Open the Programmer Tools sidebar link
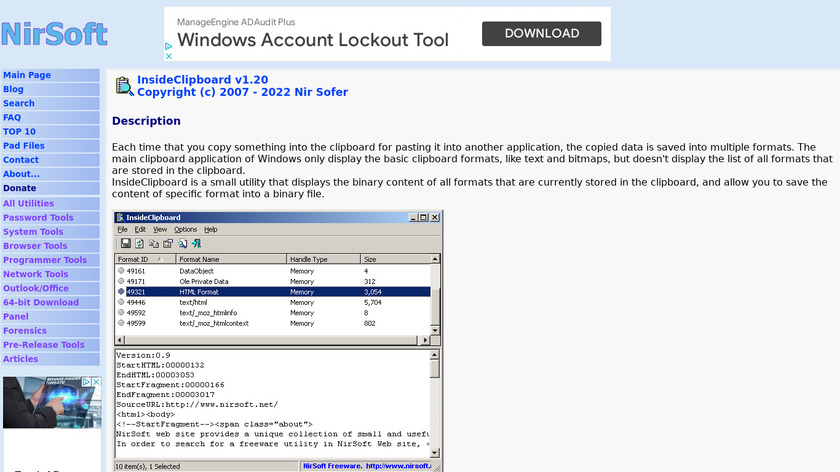The image size is (840, 472). click(45, 260)
